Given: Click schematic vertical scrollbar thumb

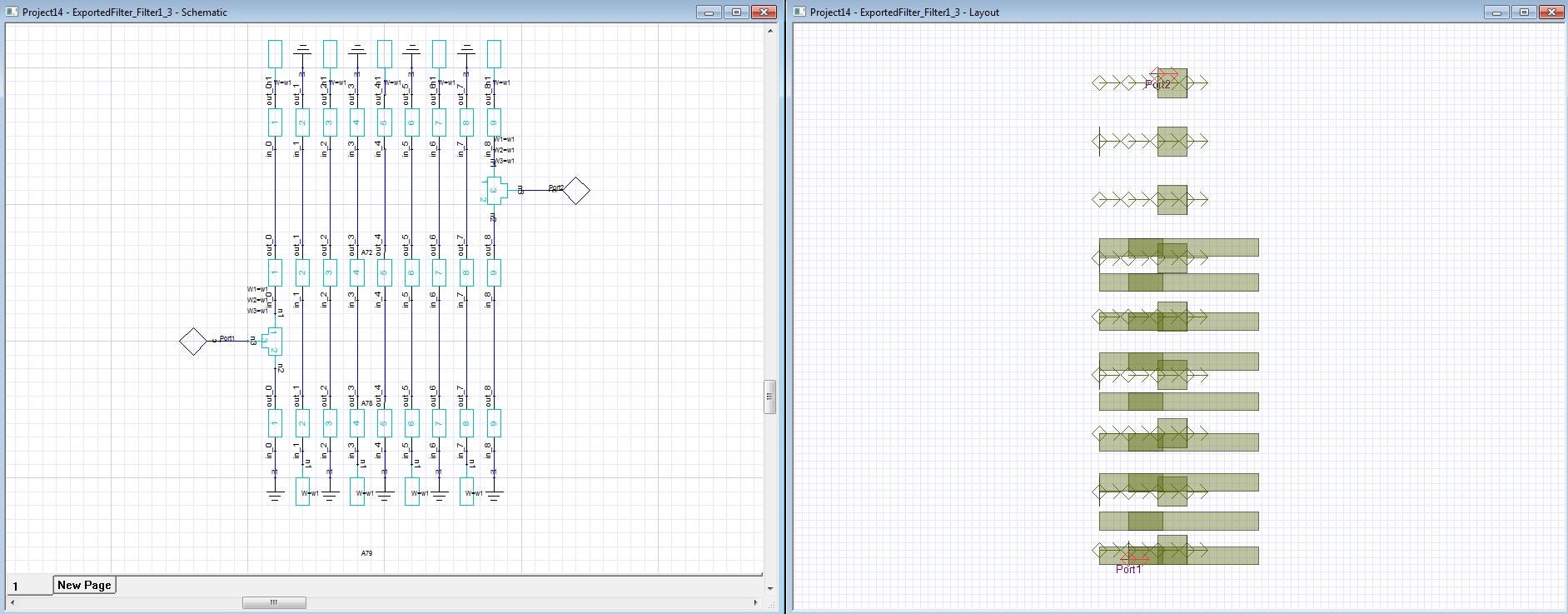Looking at the screenshot, I should 770,397.
